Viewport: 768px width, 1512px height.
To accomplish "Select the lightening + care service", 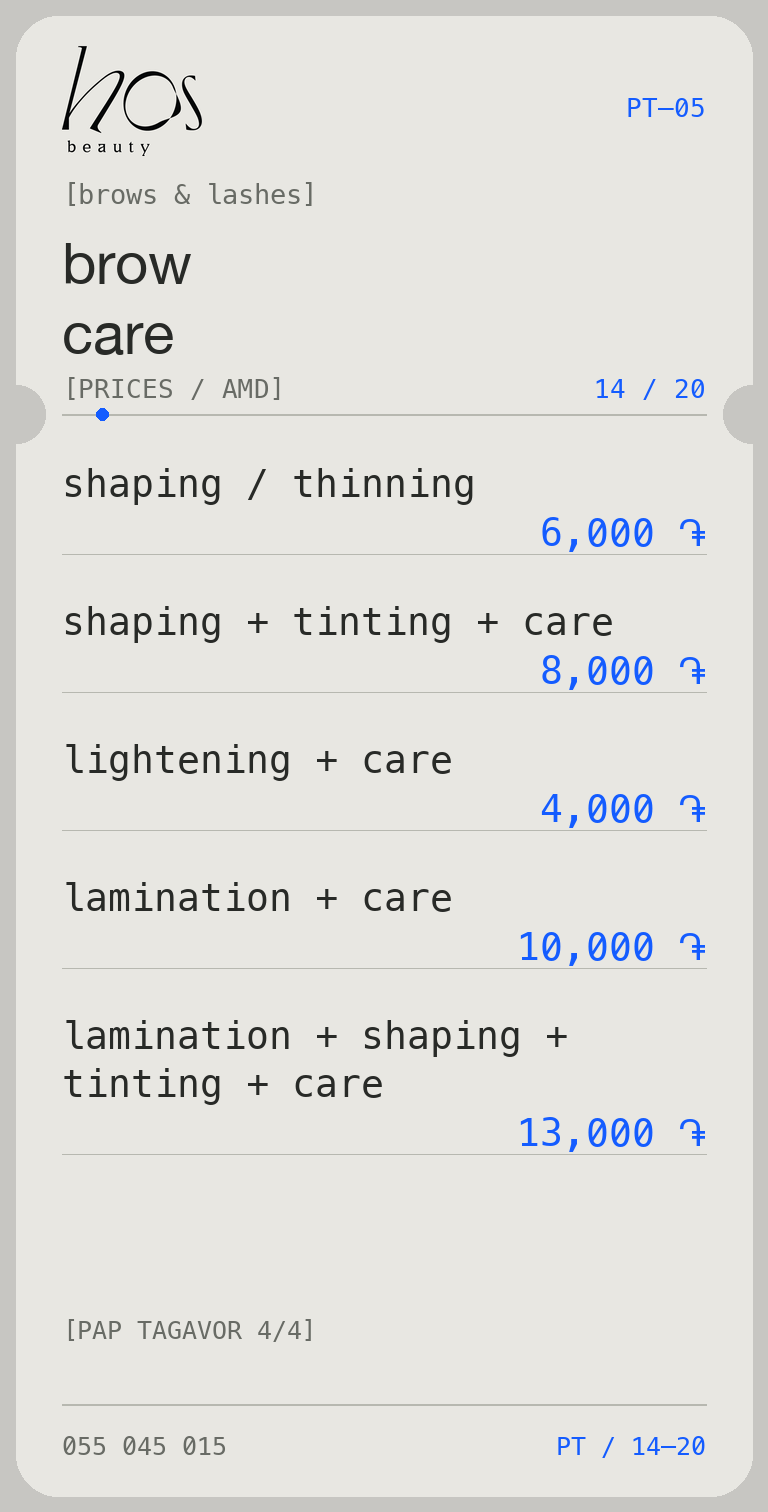I will point(384,784).
